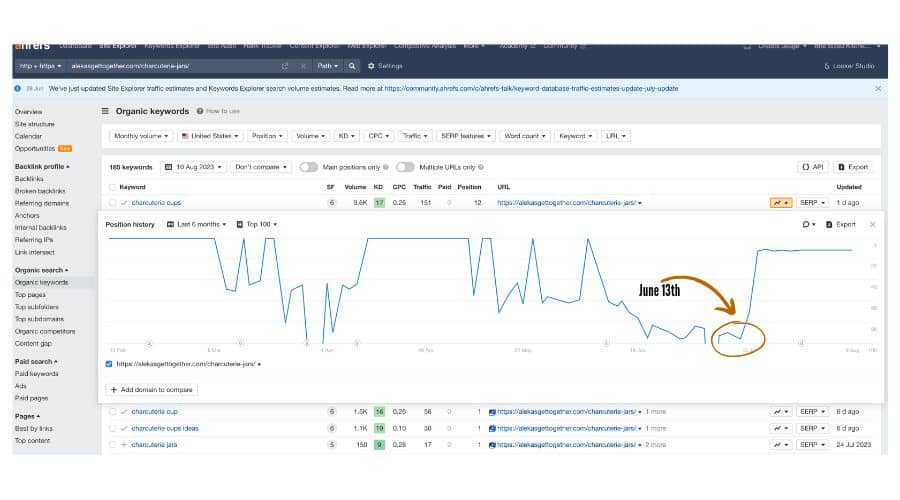The image size is (900, 500).
Task: Click the search magnifier icon beside Path
Action: point(352,66)
